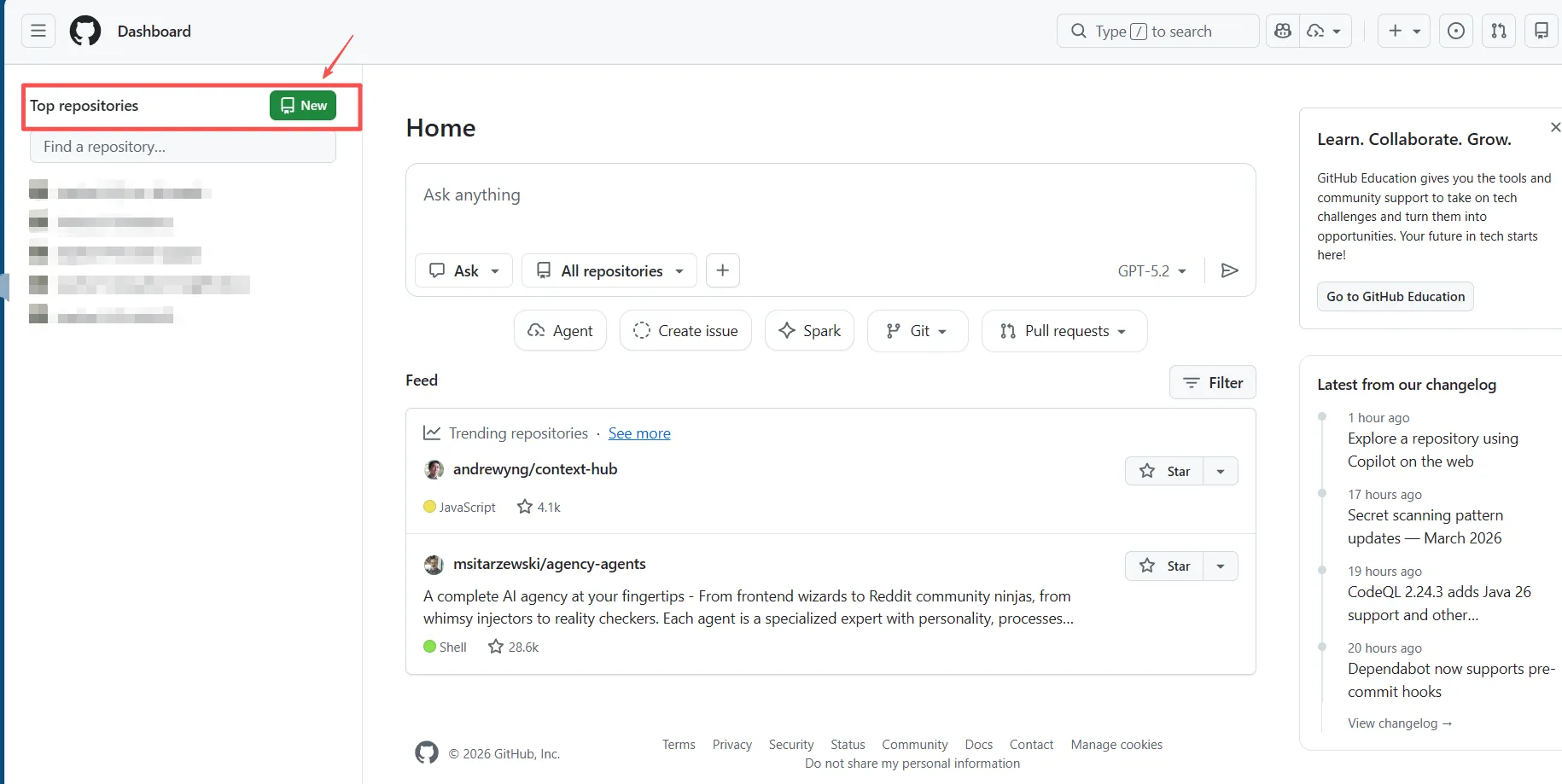The width and height of the screenshot is (1562, 784).
Task: Open the Security footer link
Action: click(x=791, y=745)
